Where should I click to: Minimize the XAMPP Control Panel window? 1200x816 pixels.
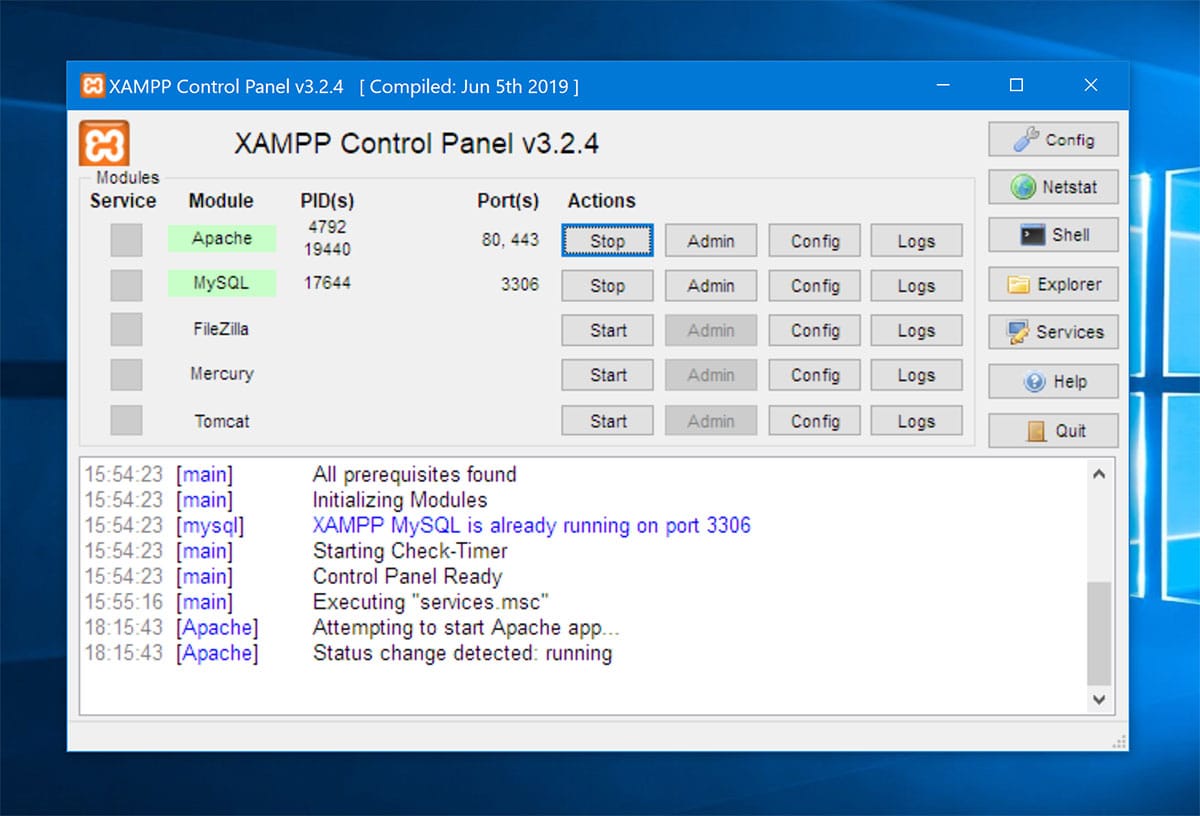[x=943, y=86]
